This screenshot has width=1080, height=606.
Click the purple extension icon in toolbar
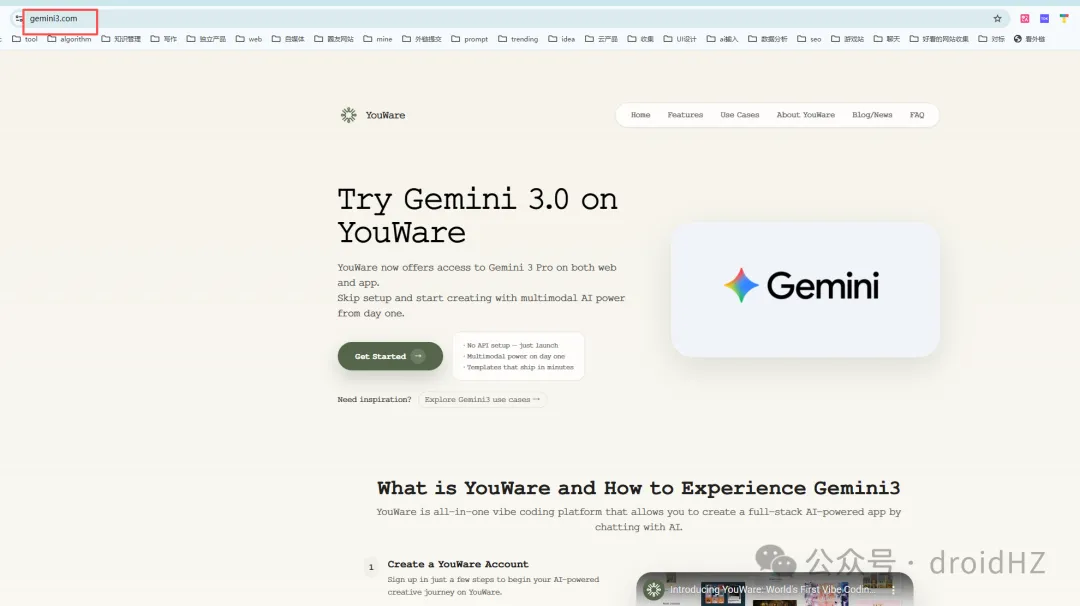click(x=1044, y=19)
